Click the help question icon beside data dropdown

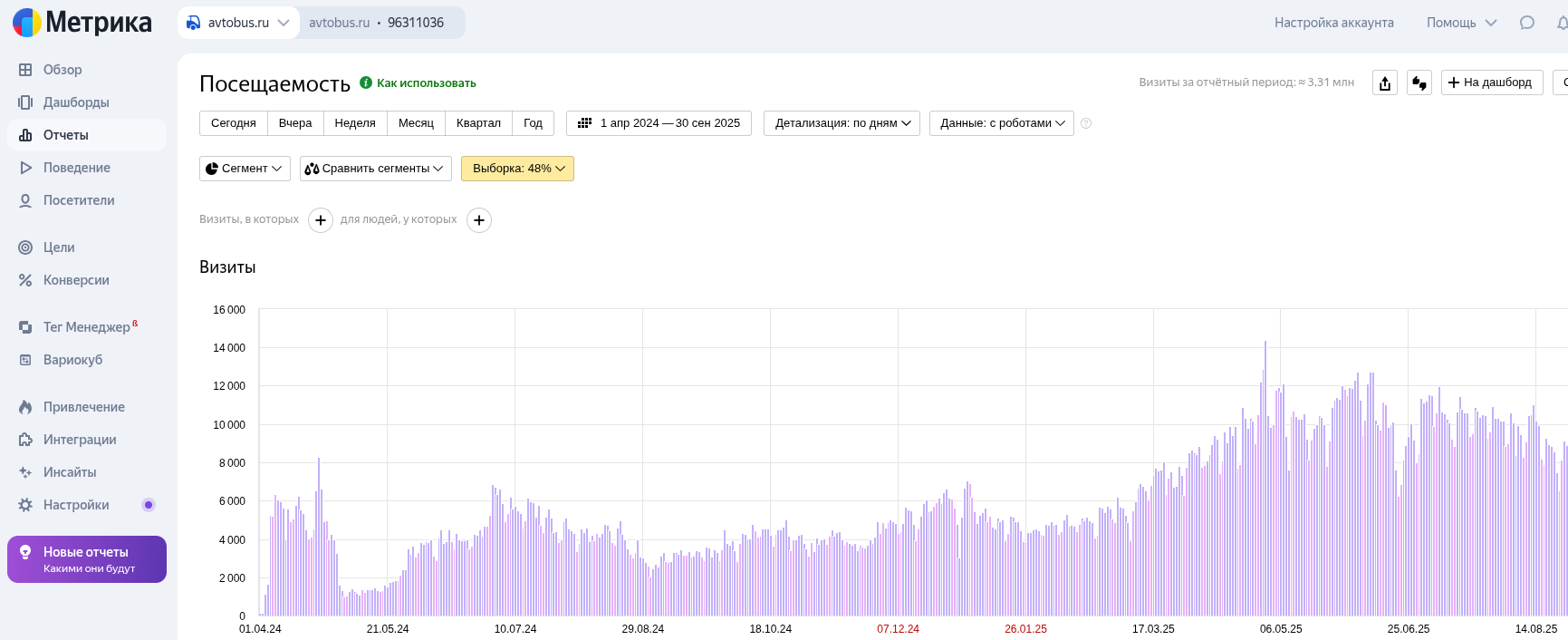point(1086,123)
